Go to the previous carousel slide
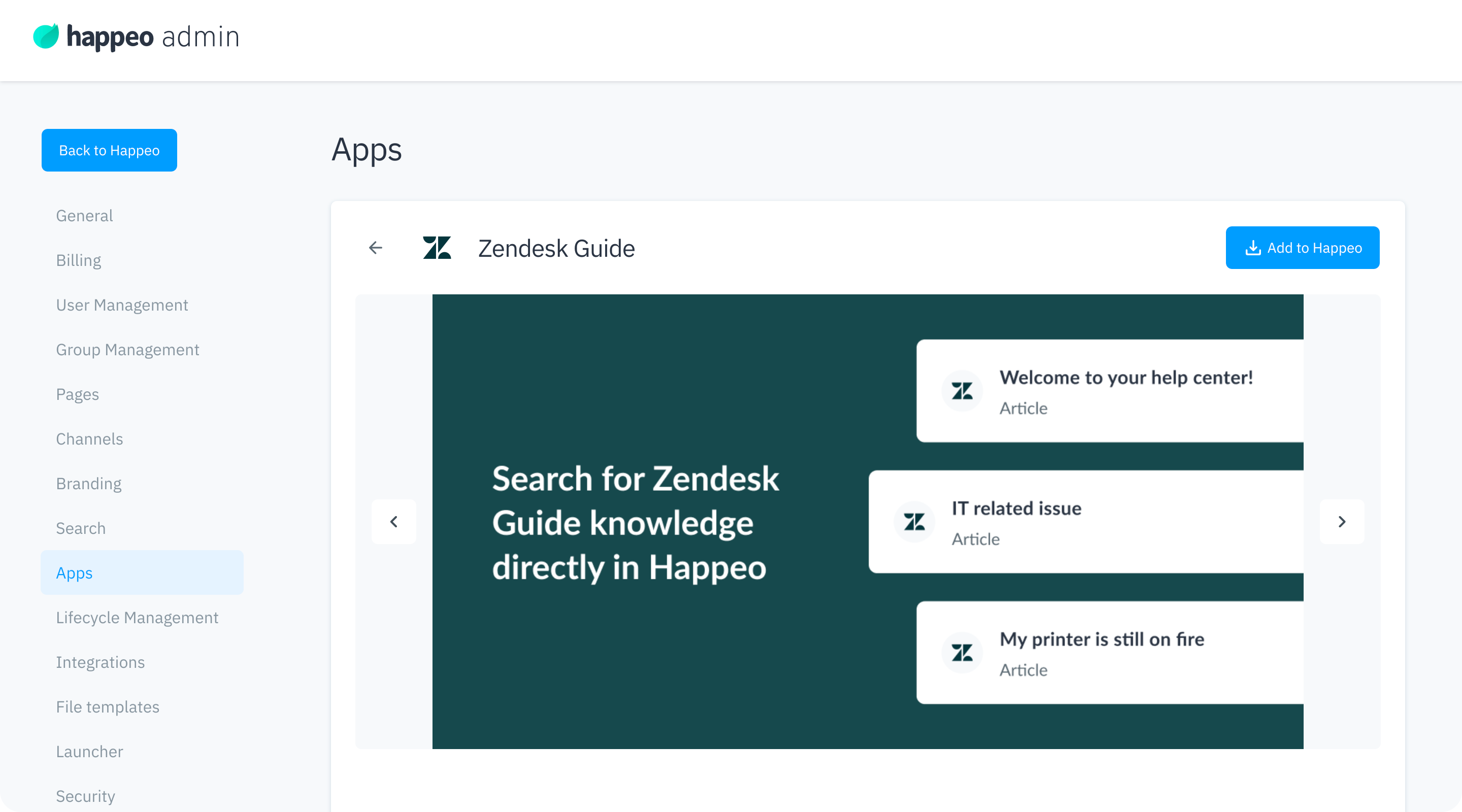This screenshot has width=1462, height=812. (x=394, y=522)
